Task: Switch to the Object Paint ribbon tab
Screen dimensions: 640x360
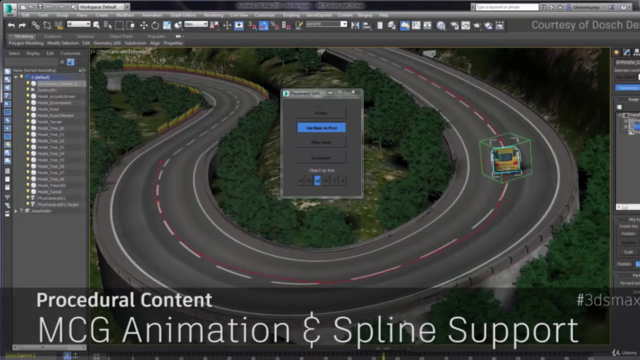Action: (121, 36)
